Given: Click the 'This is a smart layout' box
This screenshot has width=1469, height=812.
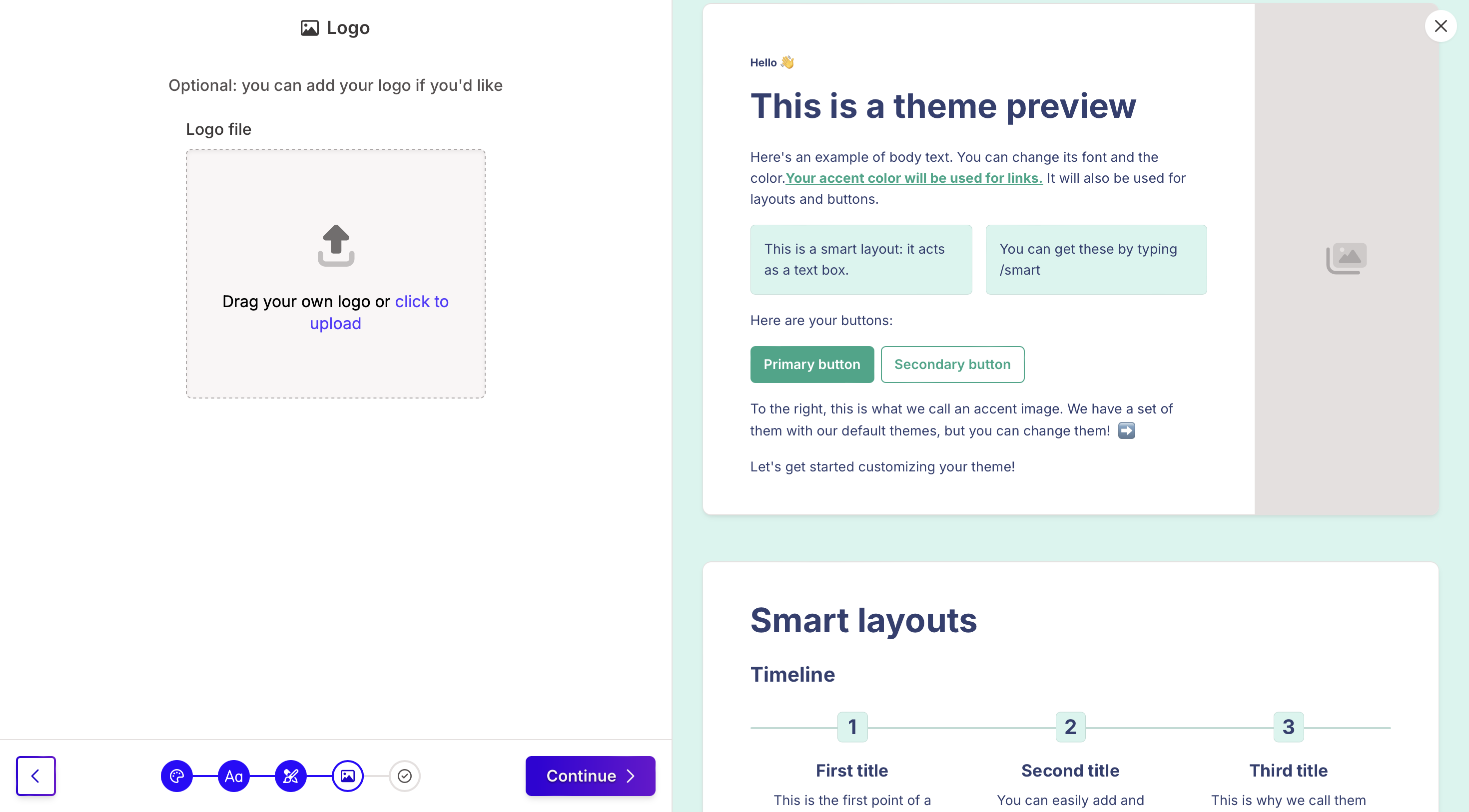Looking at the screenshot, I should coord(860,259).
